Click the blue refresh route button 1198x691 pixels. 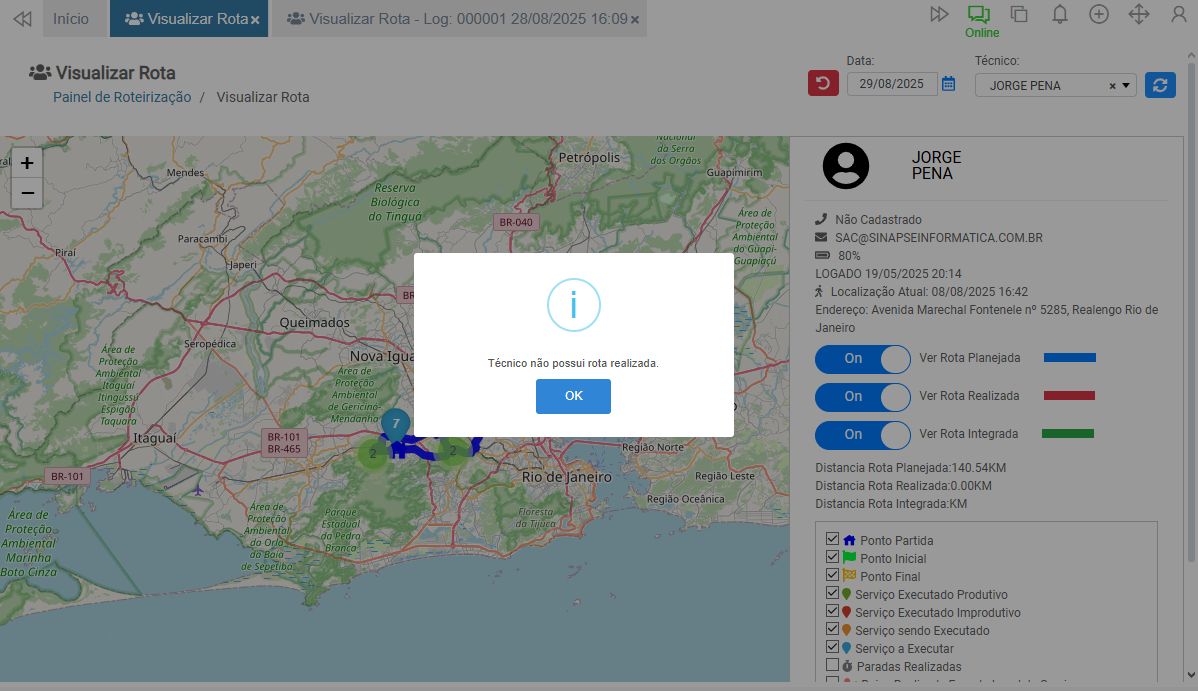pos(1160,85)
